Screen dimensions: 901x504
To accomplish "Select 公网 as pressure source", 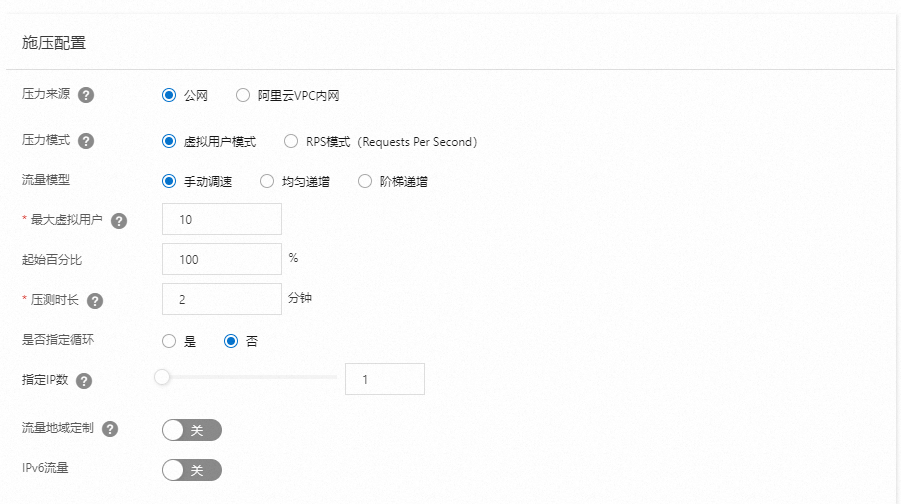I will tap(169, 95).
